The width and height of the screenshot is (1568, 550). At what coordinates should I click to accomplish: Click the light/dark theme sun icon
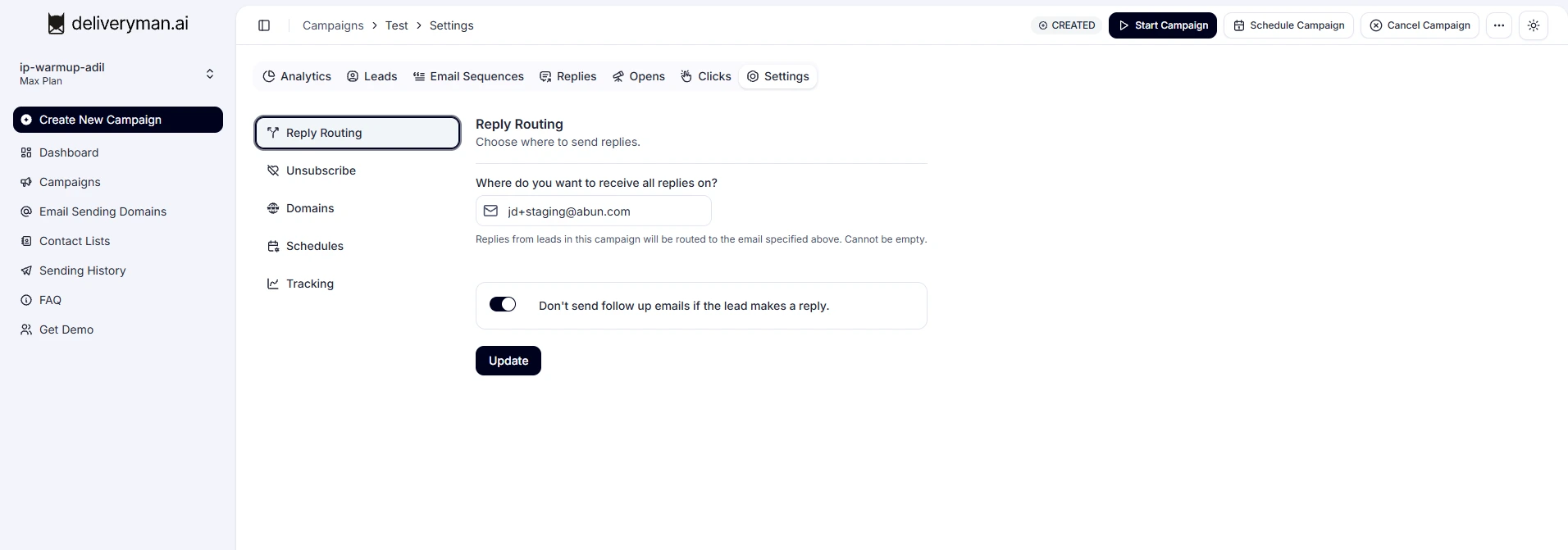point(1533,25)
